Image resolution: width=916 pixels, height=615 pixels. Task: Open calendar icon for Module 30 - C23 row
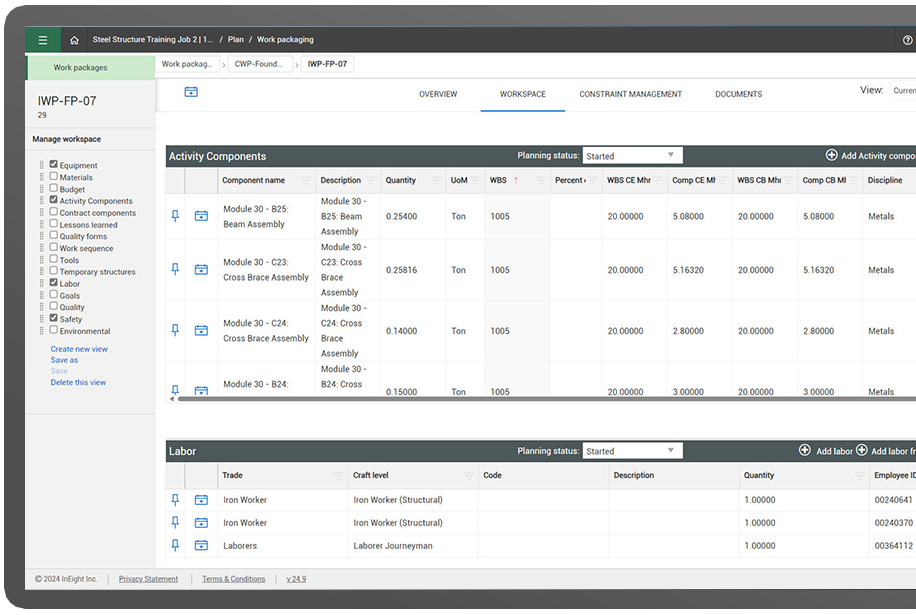(201, 269)
